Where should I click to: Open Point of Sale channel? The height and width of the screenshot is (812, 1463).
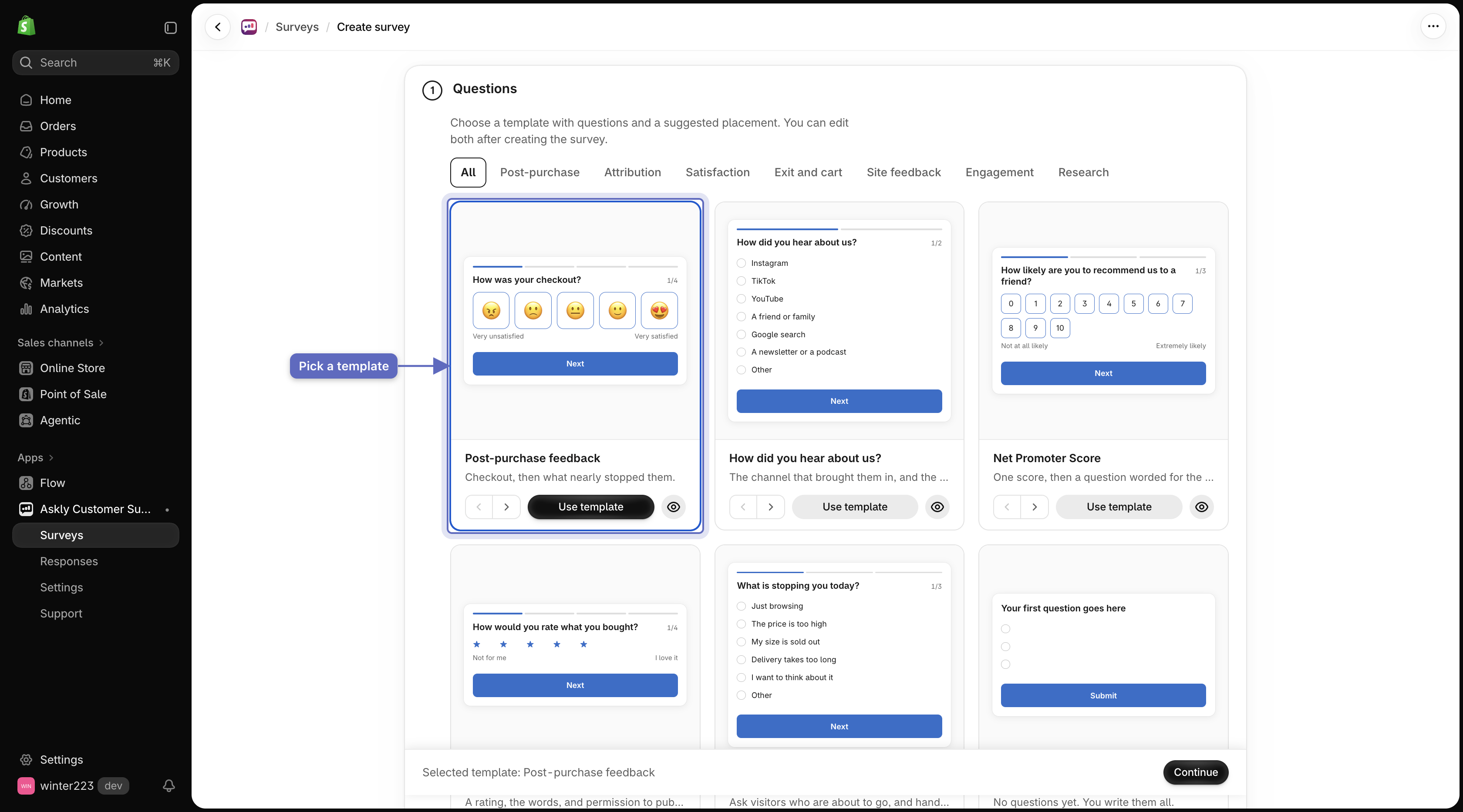coord(95,394)
